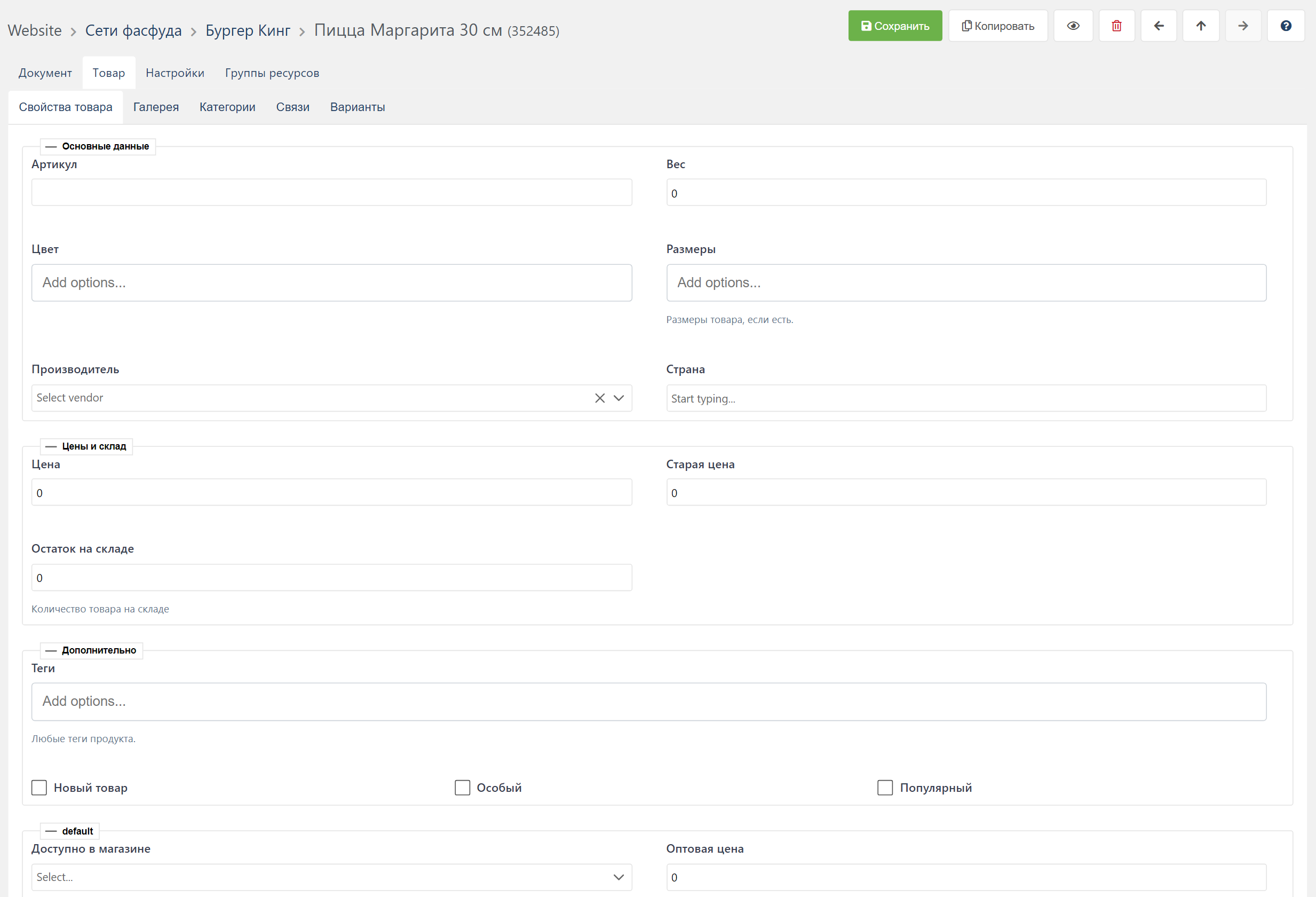The height and width of the screenshot is (897, 1316).
Task: Go to next resource with right arrow
Action: (x=1242, y=26)
